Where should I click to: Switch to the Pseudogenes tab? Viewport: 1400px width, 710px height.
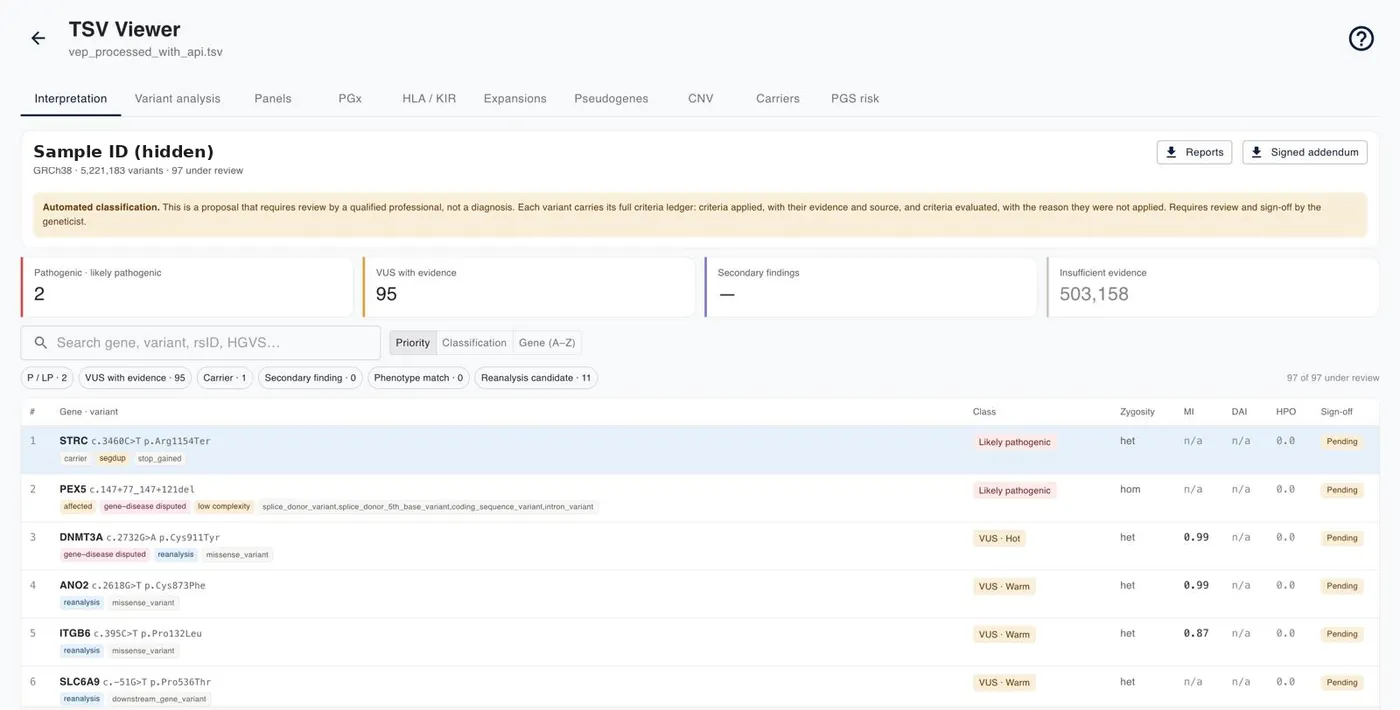pos(611,98)
